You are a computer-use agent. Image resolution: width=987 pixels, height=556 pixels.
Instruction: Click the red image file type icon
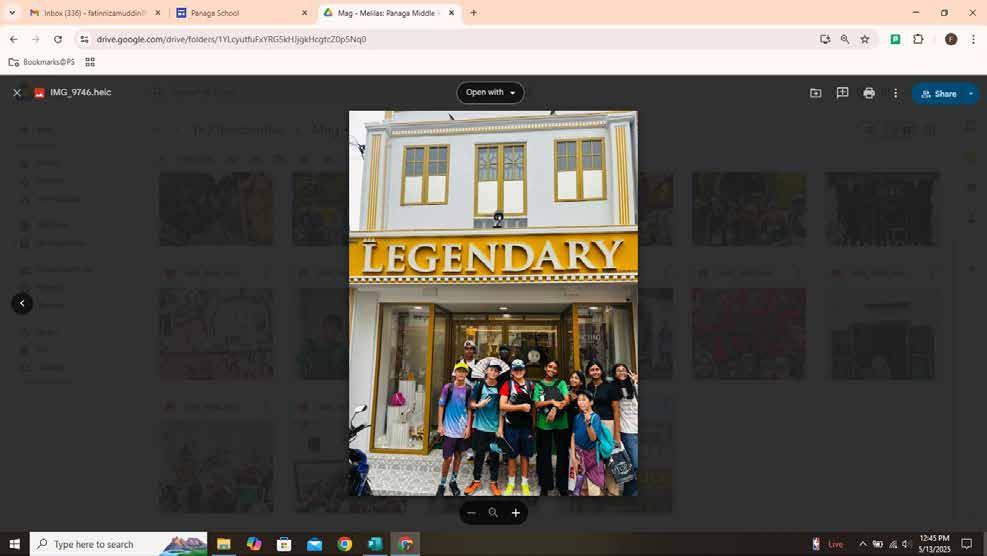pos(39,93)
